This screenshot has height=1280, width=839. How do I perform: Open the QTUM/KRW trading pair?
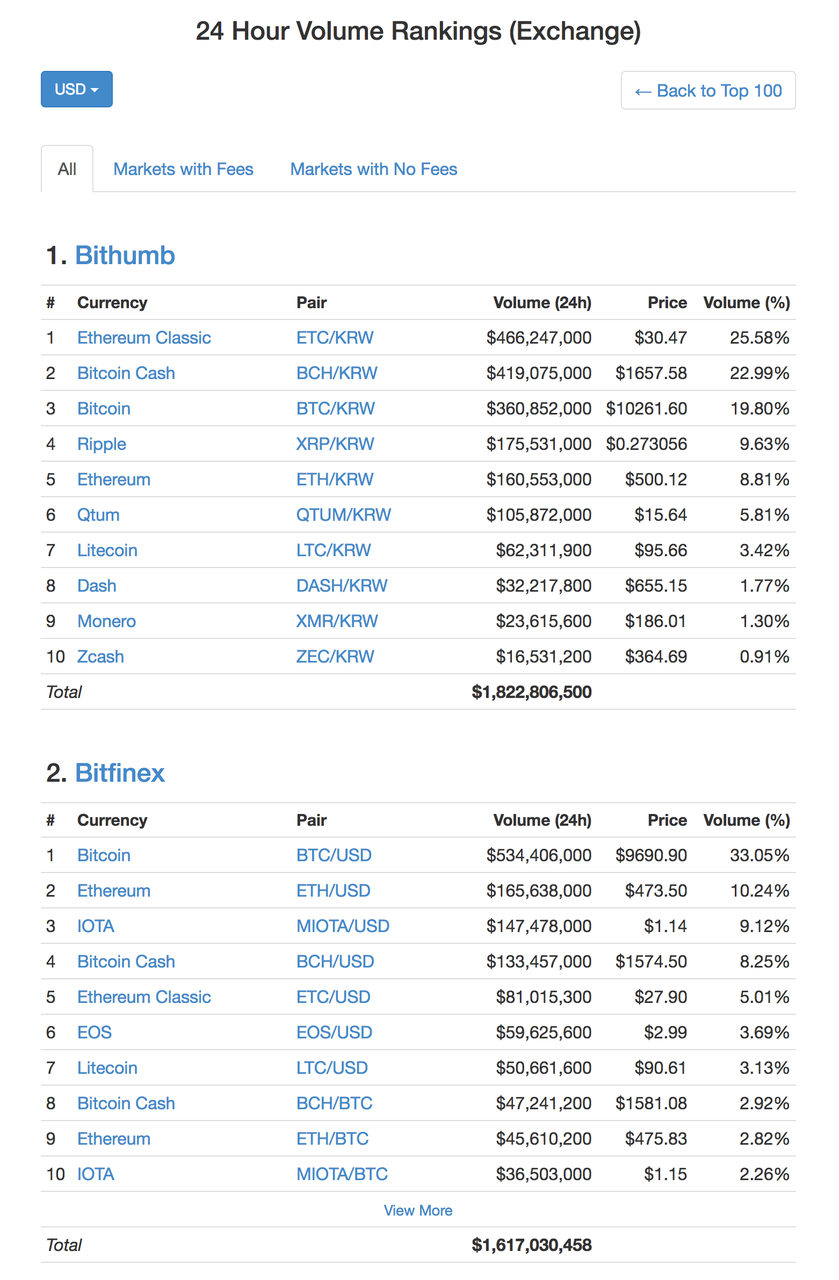[344, 515]
